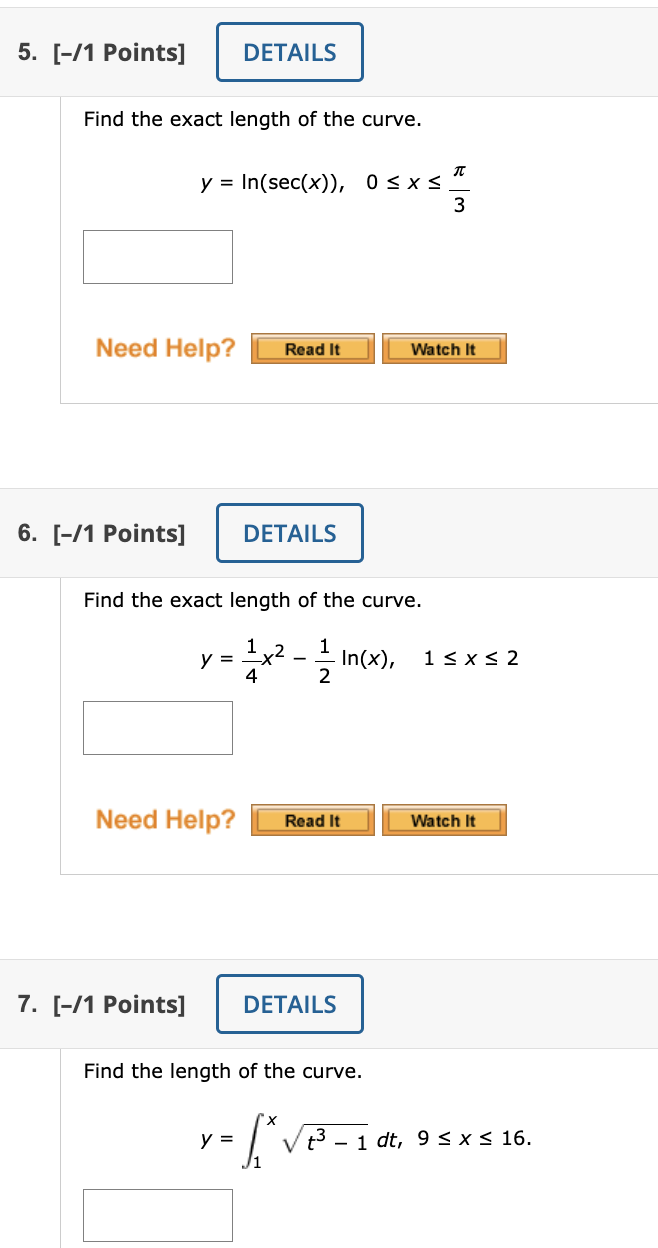
Task: Select the integral equation in problem 7
Action: (x=370, y=1137)
